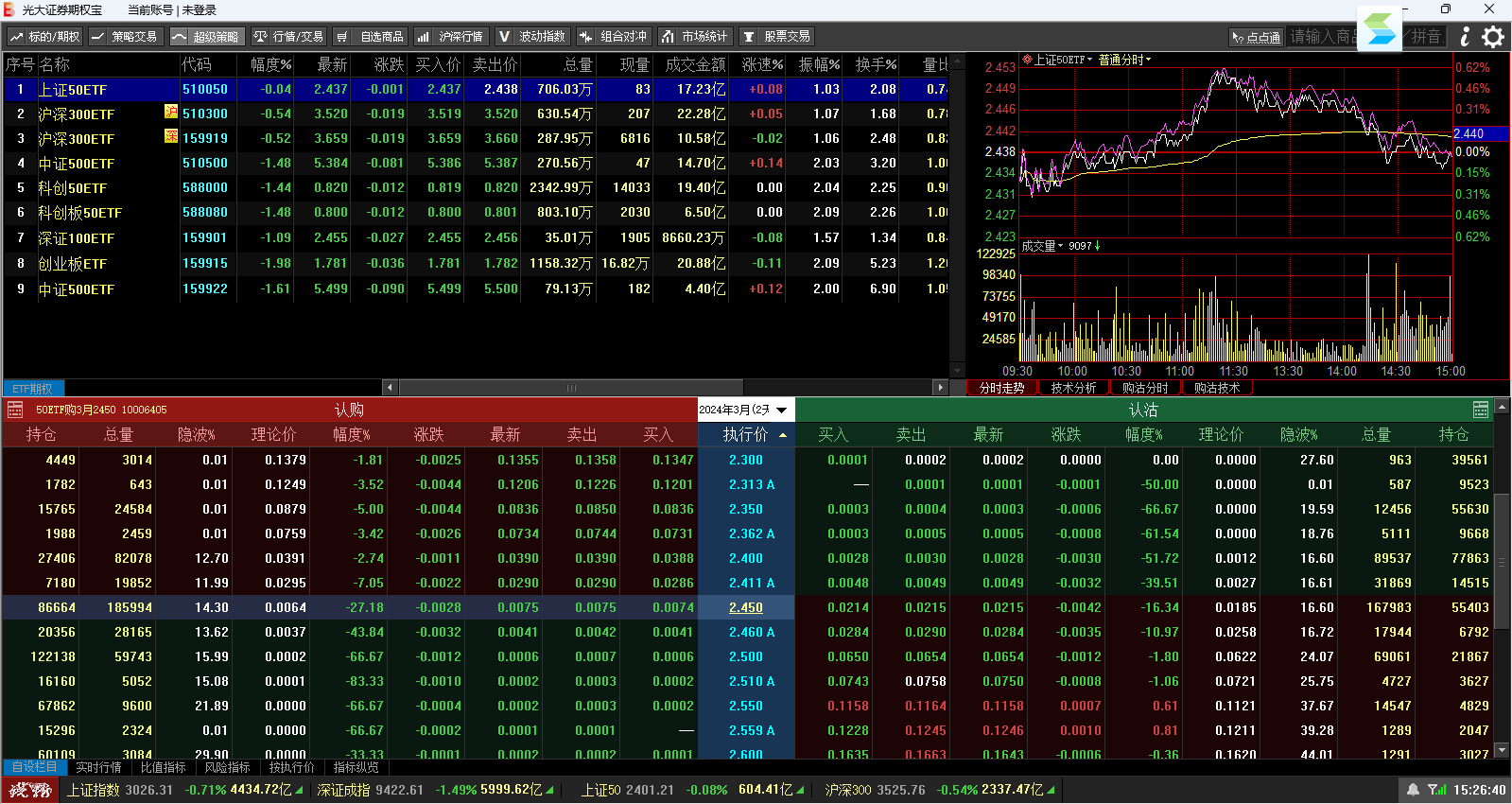Click the option chain scroll-up arrow
The image size is (1512, 804).
[1503, 407]
